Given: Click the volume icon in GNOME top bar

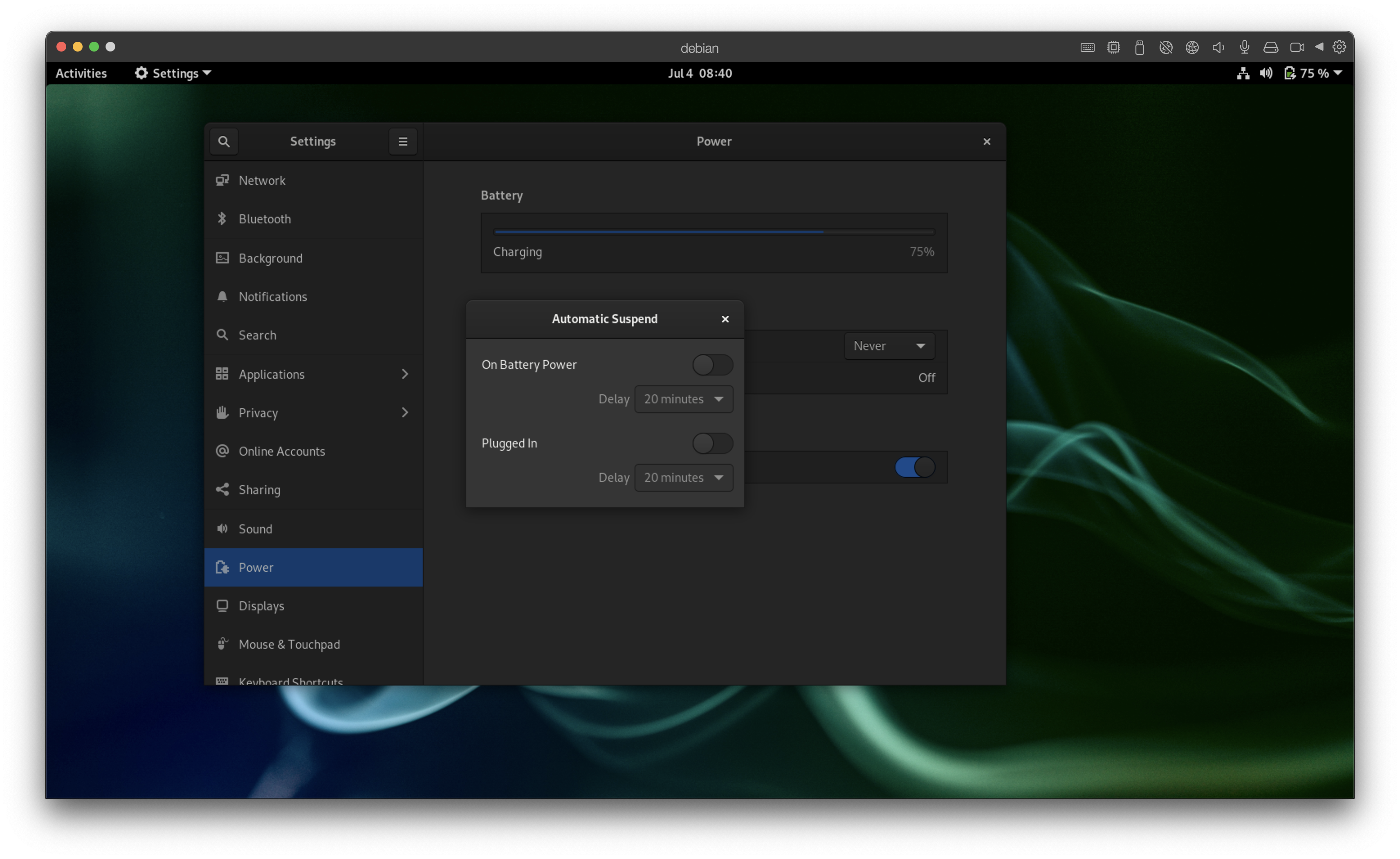Looking at the screenshot, I should click(x=1266, y=73).
